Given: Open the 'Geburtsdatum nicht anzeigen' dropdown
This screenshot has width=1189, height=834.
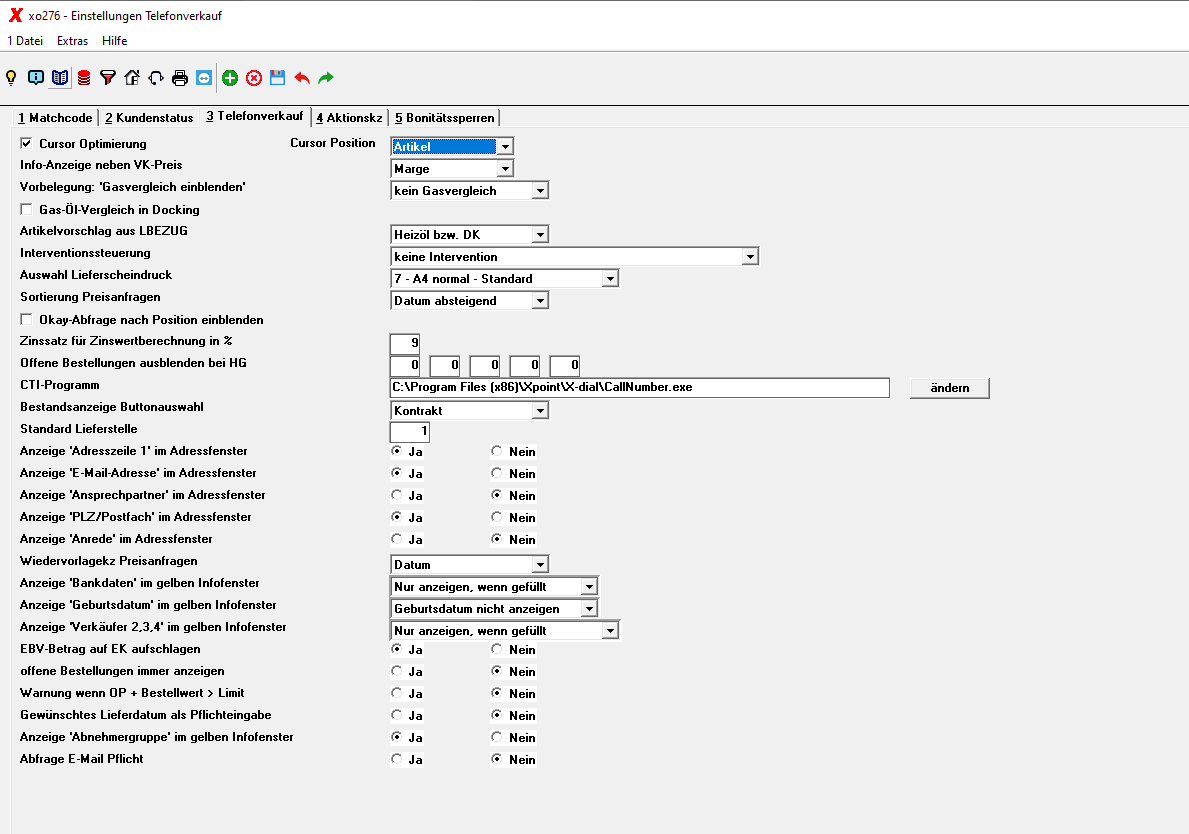Looking at the screenshot, I should 589,608.
